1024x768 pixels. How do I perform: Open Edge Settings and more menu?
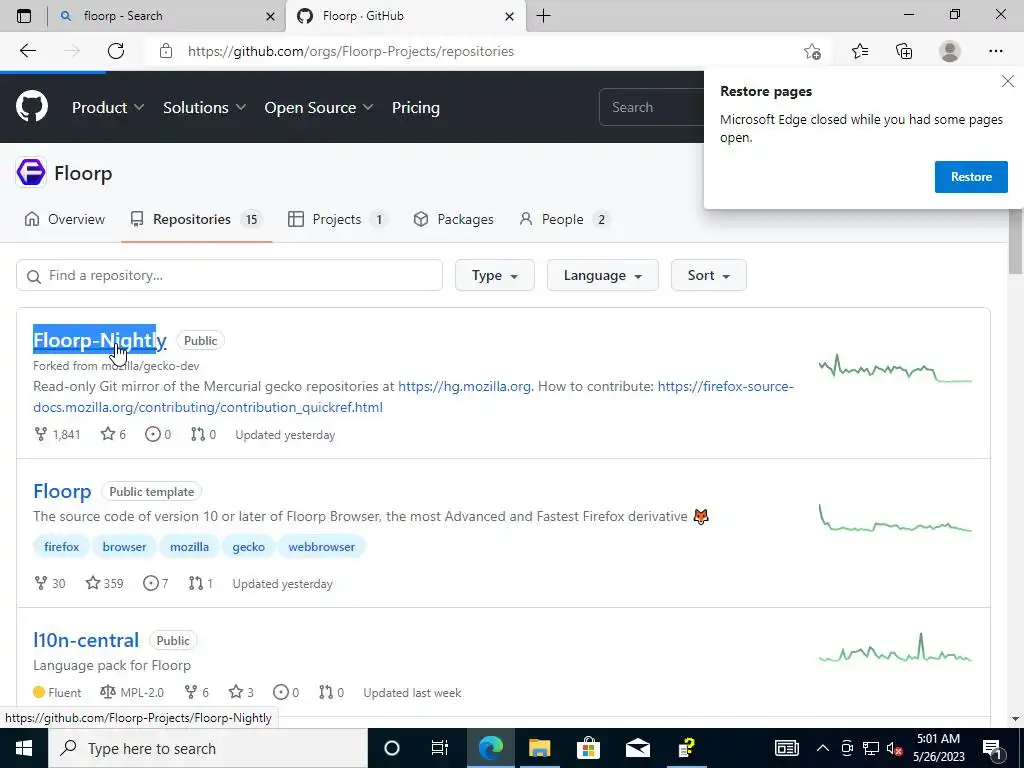[995, 51]
